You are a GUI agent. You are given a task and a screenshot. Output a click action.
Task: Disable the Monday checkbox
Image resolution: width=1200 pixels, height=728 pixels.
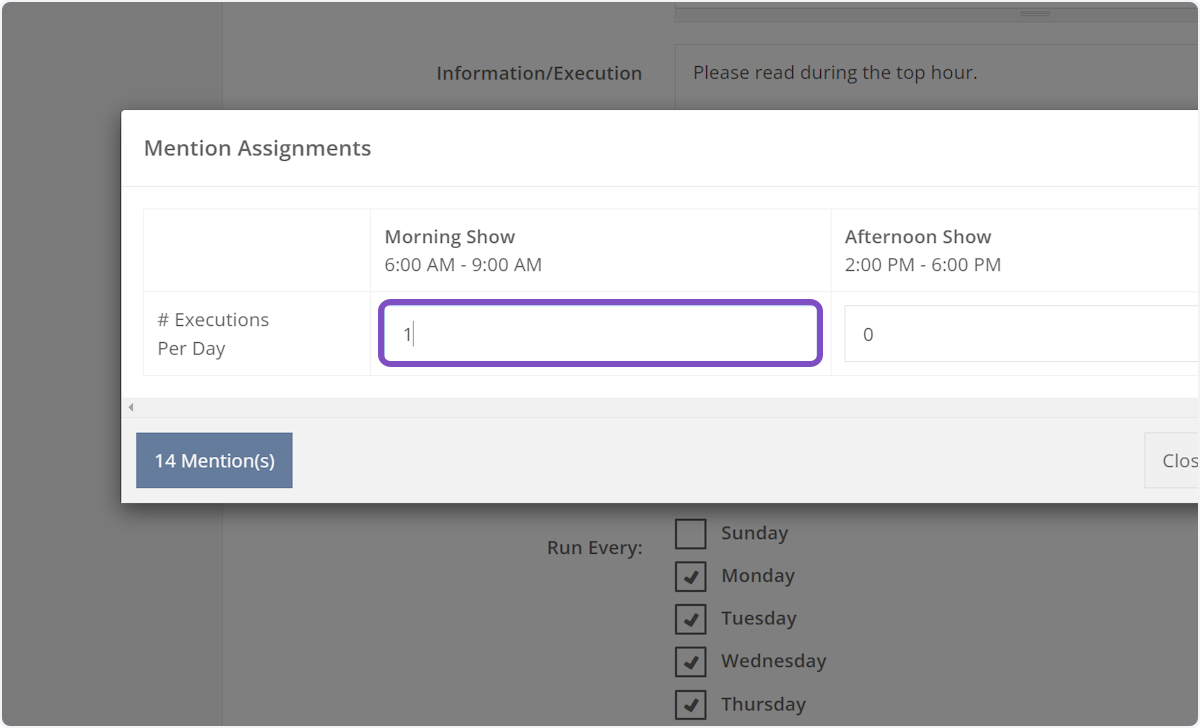tap(691, 576)
